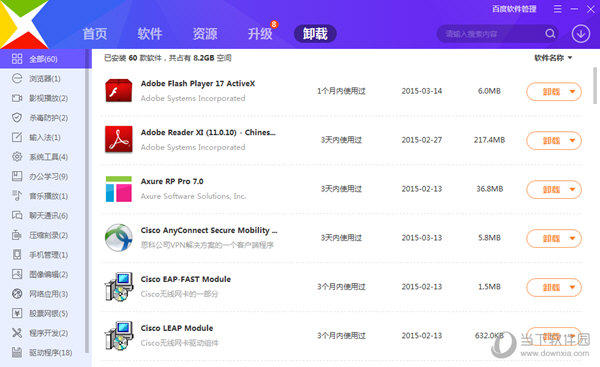Select the 程序开发(2) tools icon
600x367 pixels.
[x=17, y=333]
